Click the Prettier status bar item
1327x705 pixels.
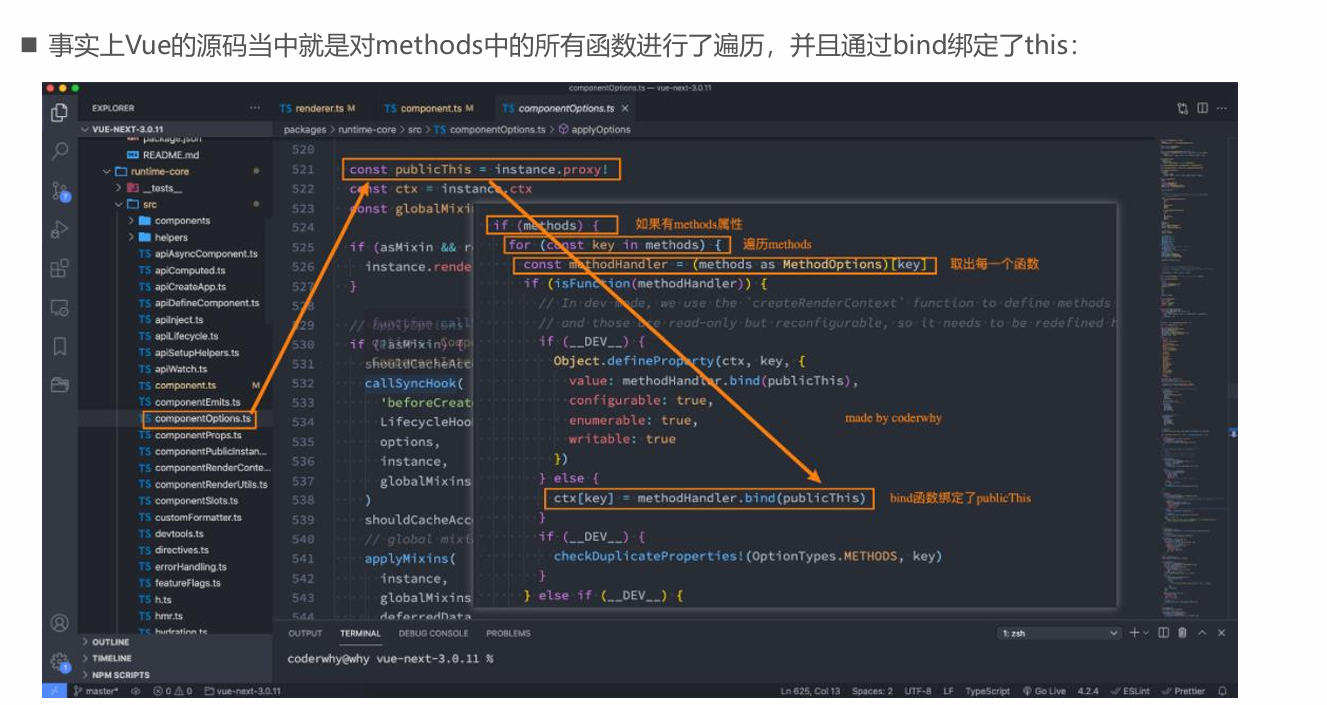click(1185, 691)
